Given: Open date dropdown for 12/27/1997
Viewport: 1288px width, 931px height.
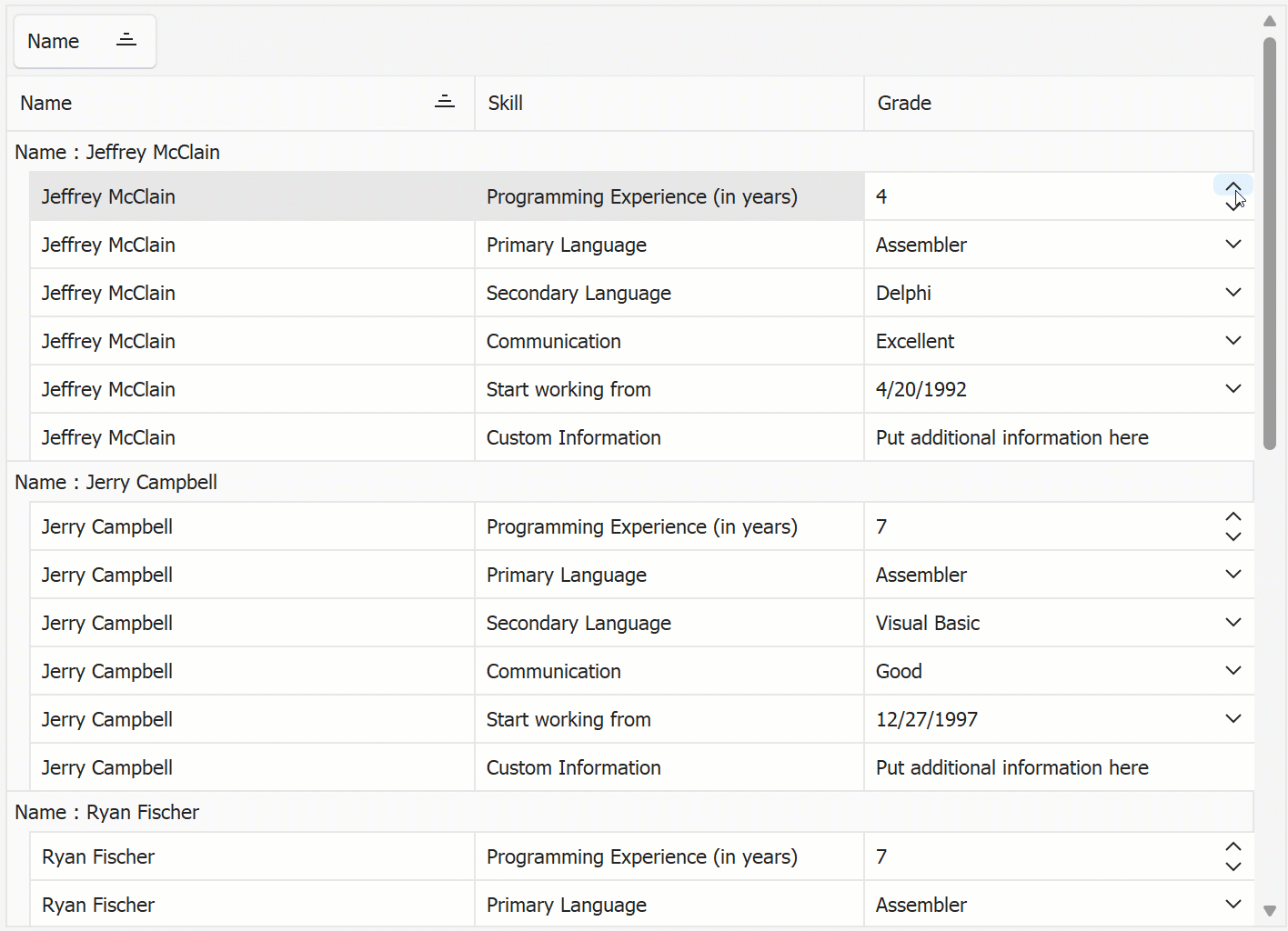Looking at the screenshot, I should (1233, 719).
